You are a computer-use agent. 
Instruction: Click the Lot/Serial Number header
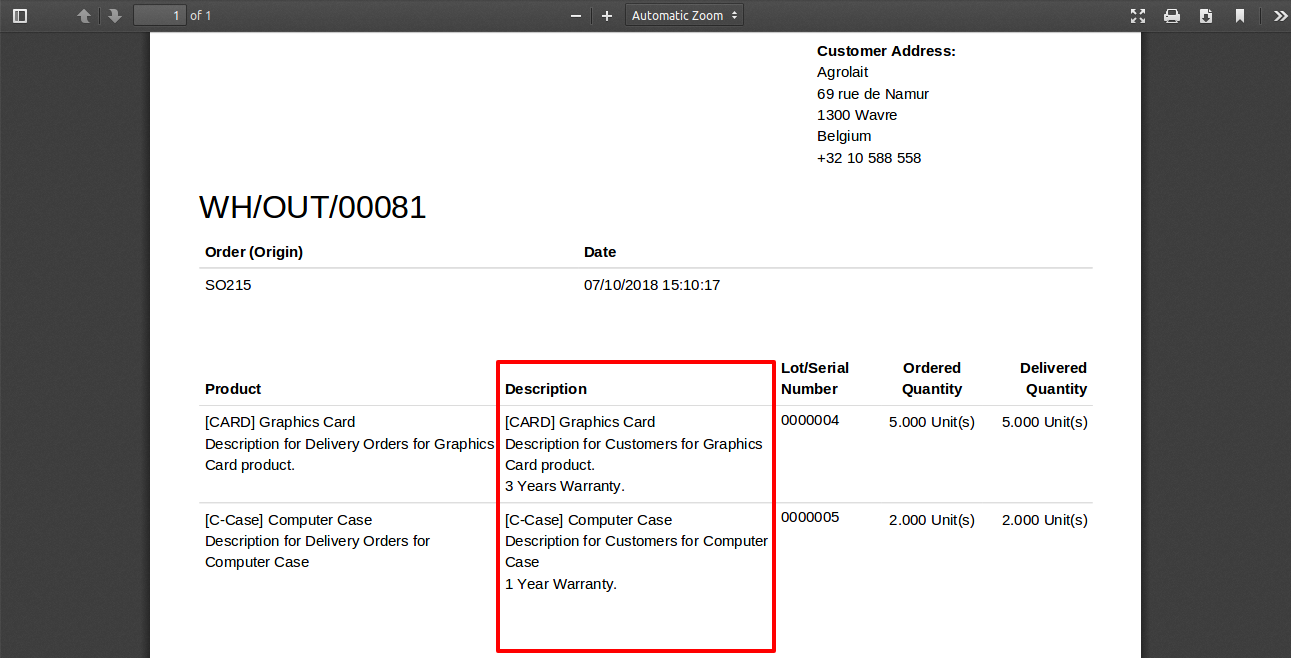pos(815,378)
